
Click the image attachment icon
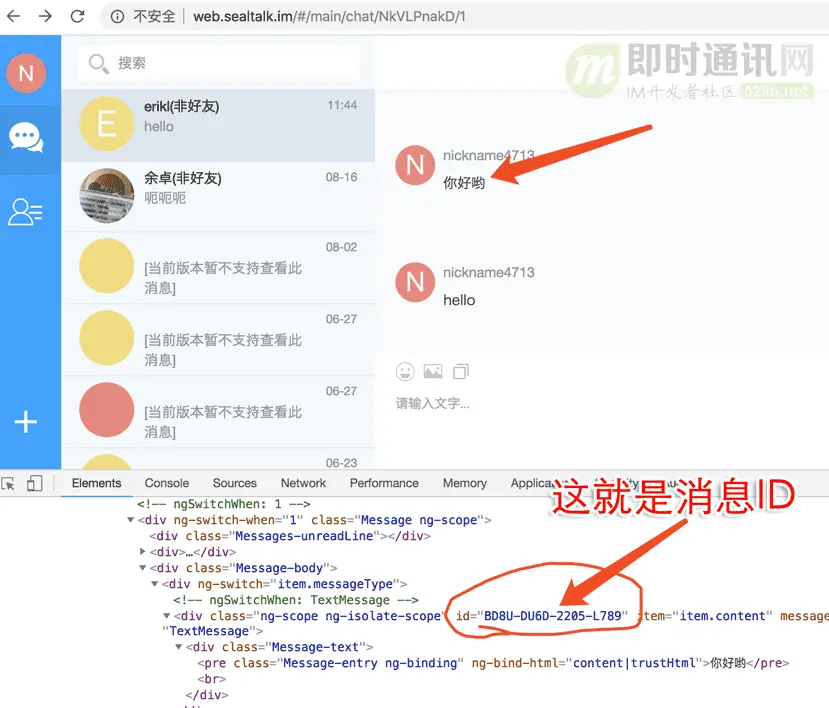coord(432,371)
